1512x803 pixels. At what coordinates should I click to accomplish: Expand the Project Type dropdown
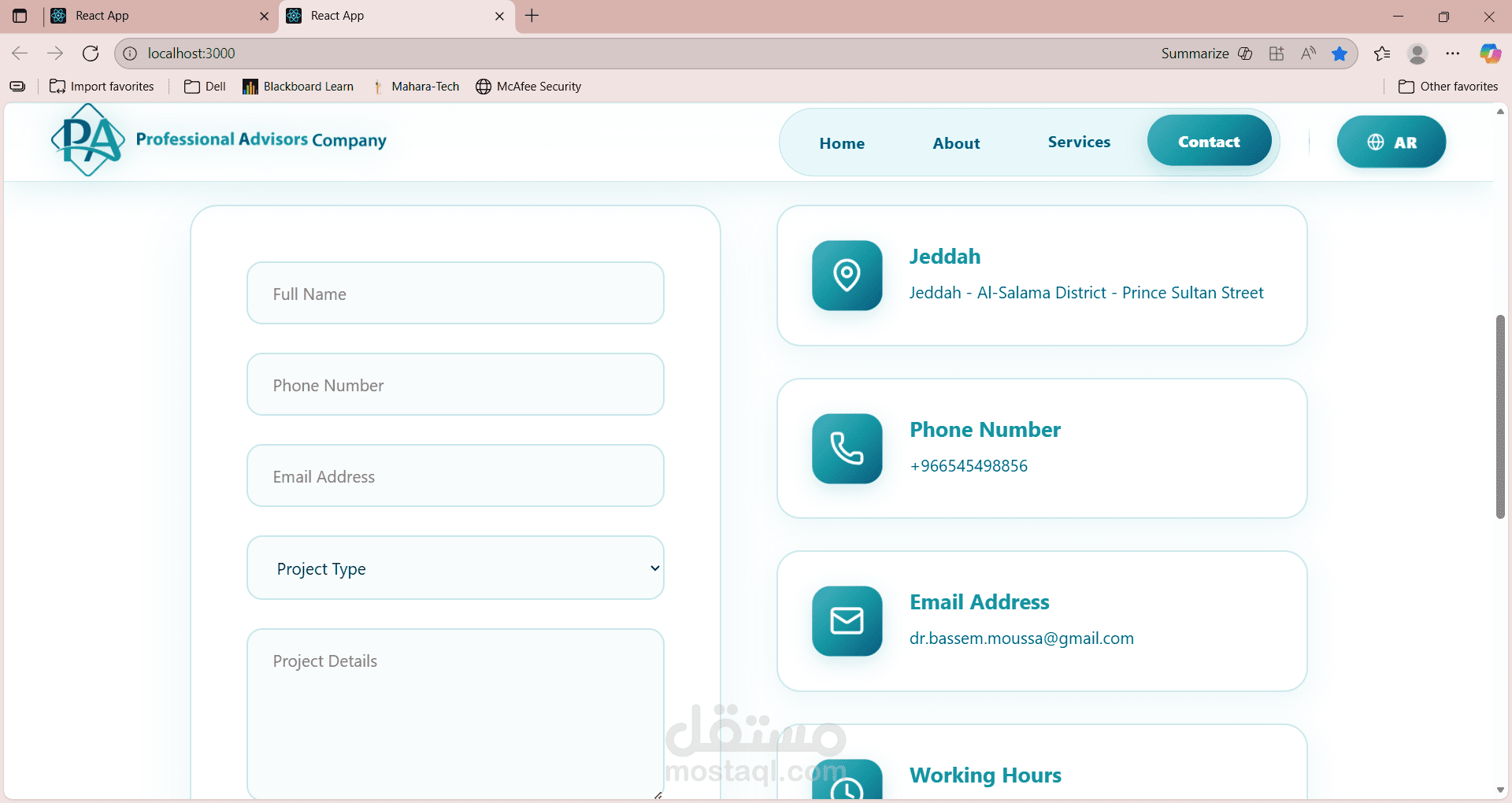tap(455, 568)
